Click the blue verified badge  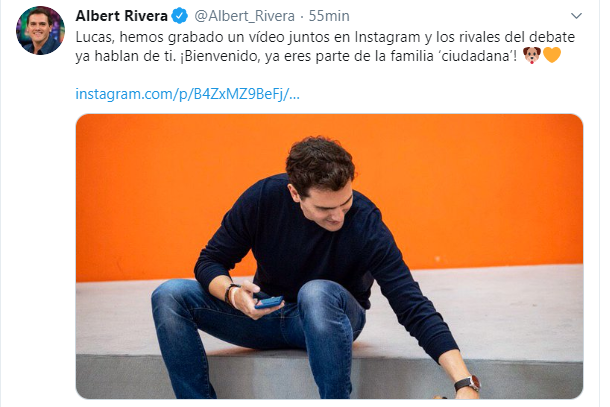[x=179, y=16]
